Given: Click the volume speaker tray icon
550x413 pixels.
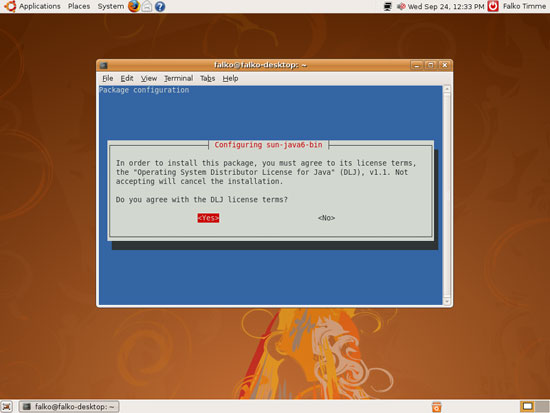Looking at the screenshot, I should [401, 6].
